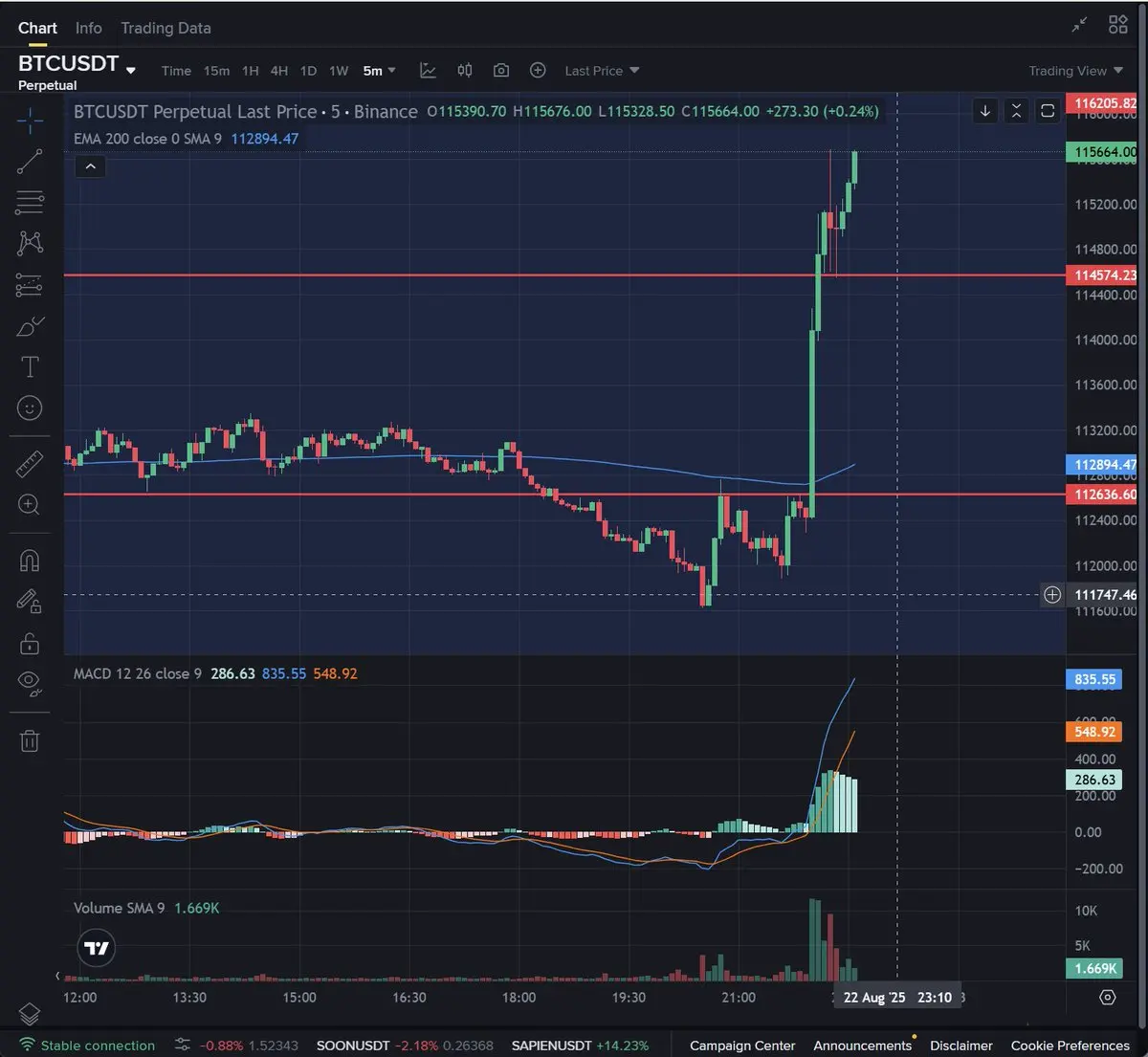The height and width of the screenshot is (1057, 1148).
Task: Open the emoji icons tool
Action: (x=30, y=408)
